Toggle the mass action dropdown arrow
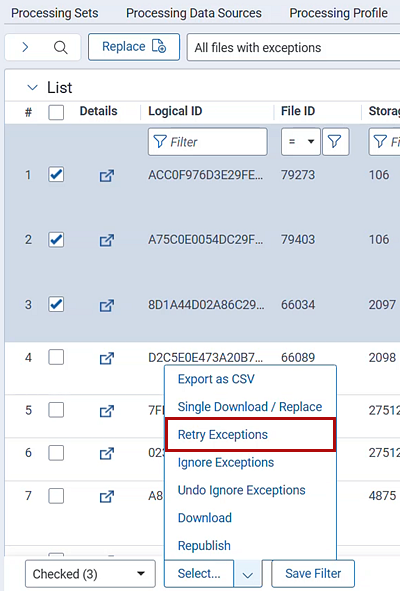 [x=248, y=574]
